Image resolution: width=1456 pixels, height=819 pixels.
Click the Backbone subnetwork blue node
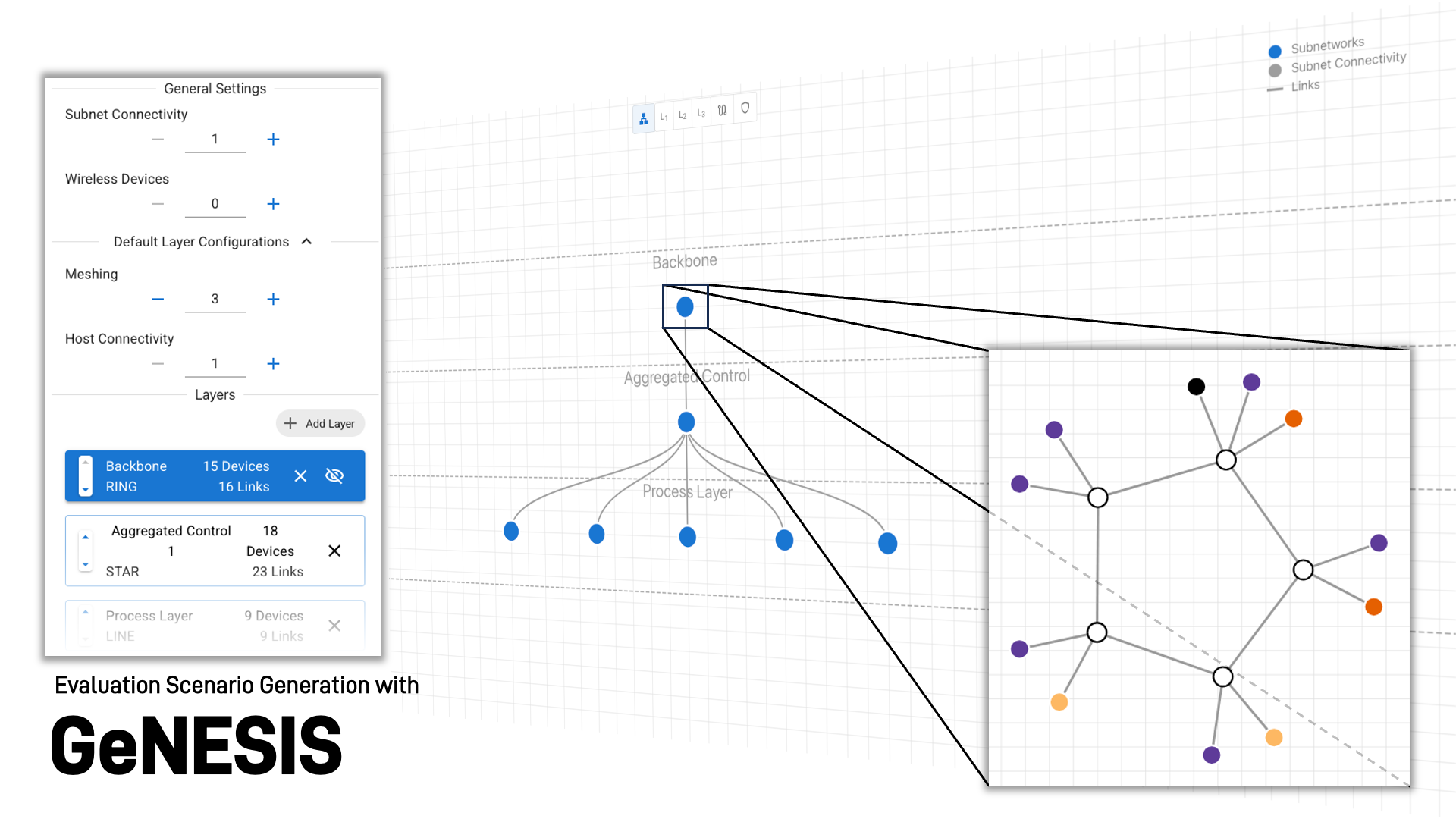pos(685,307)
